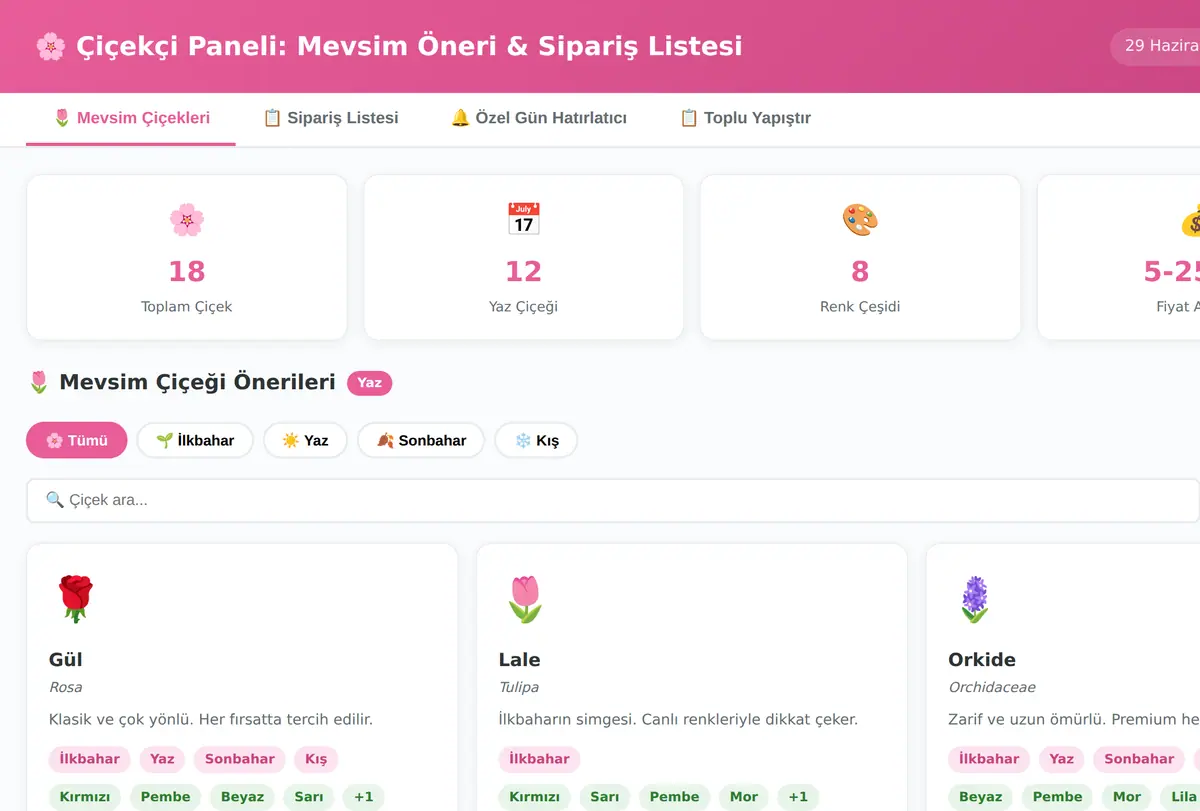
Task: Click the hyacinth icon on the Orkide card
Action: (x=974, y=599)
